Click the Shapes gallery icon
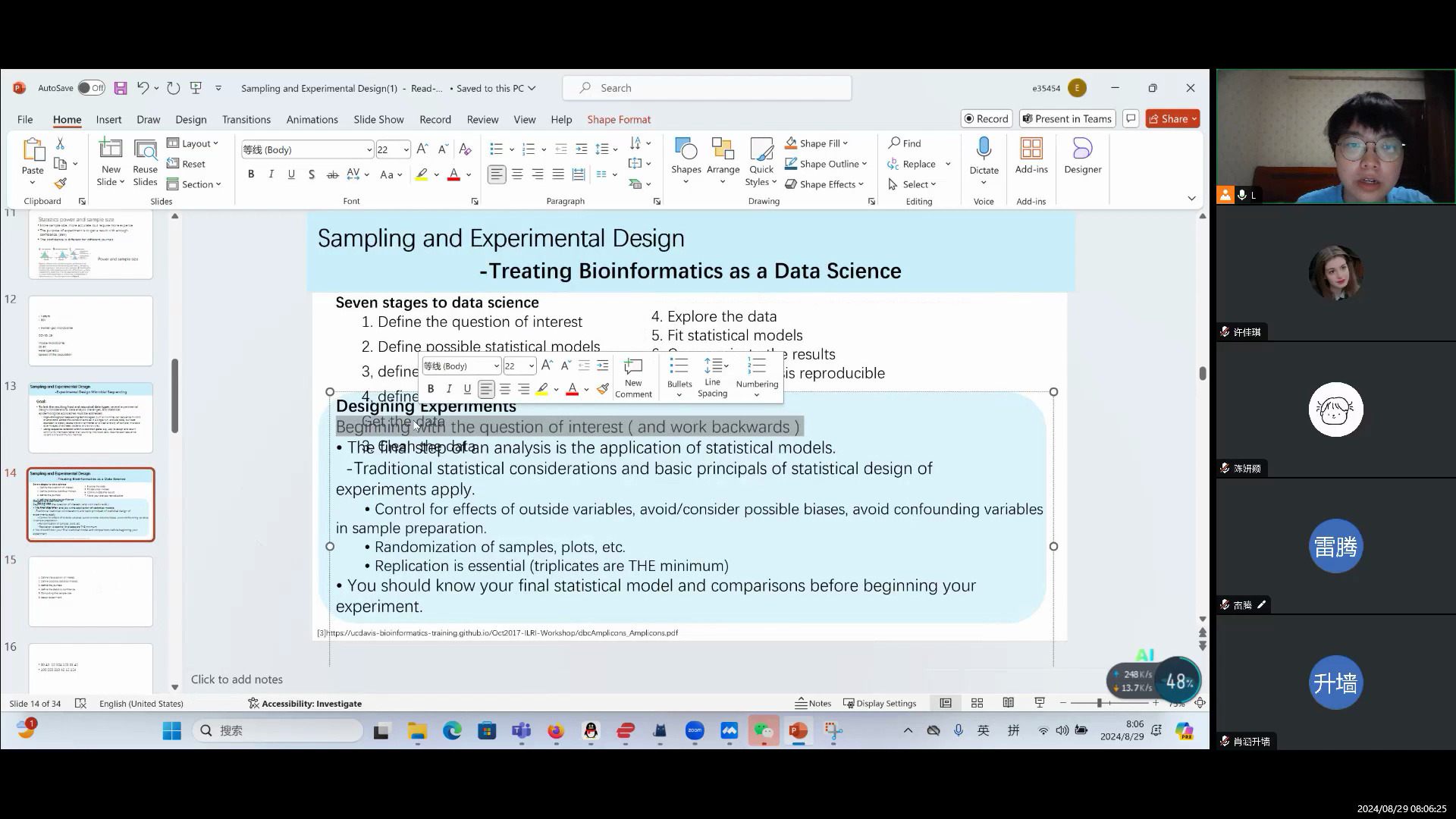The height and width of the screenshot is (819, 1456). coord(686,149)
